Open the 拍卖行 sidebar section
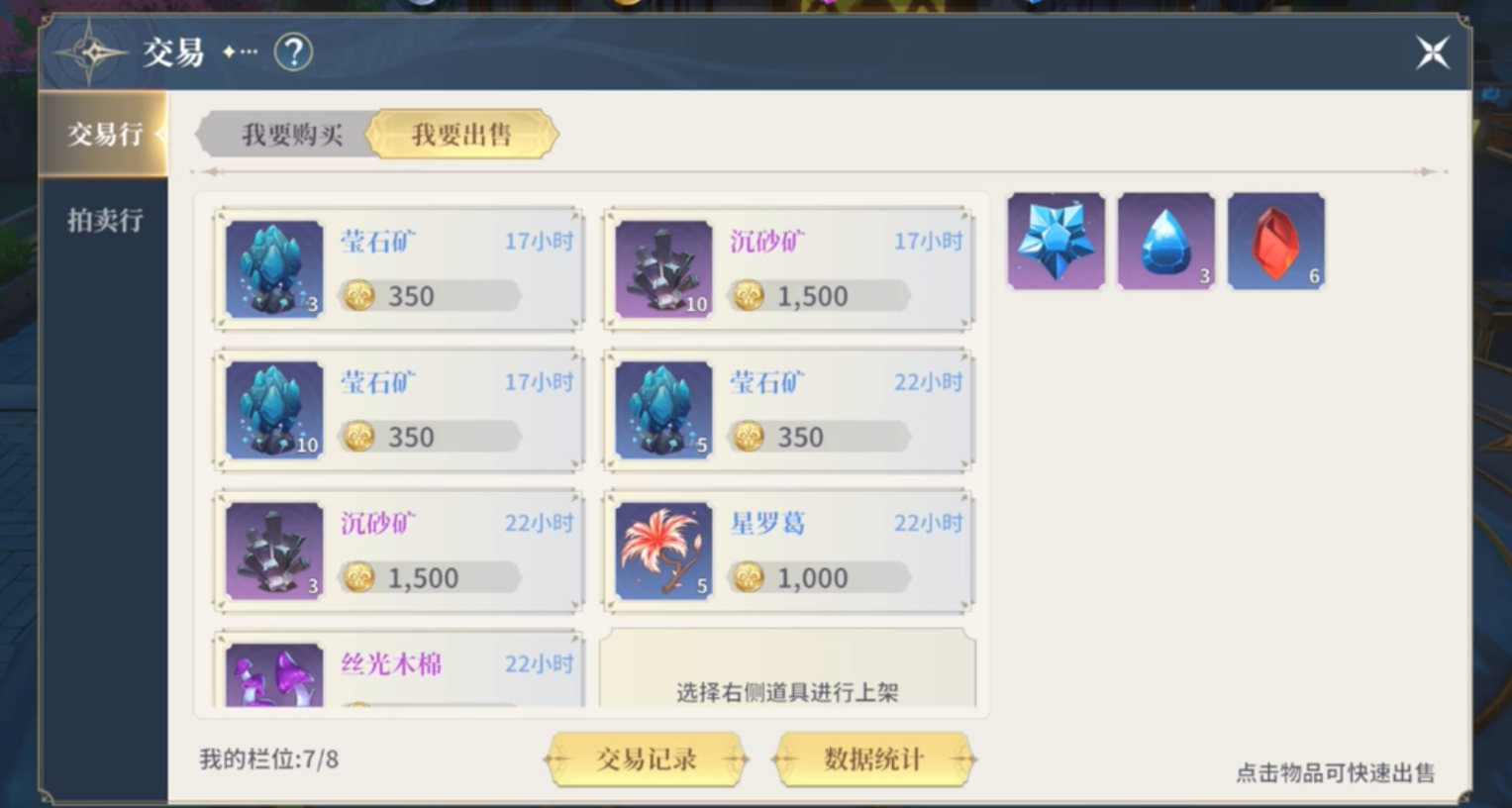This screenshot has width=1512, height=808. click(103, 220)
